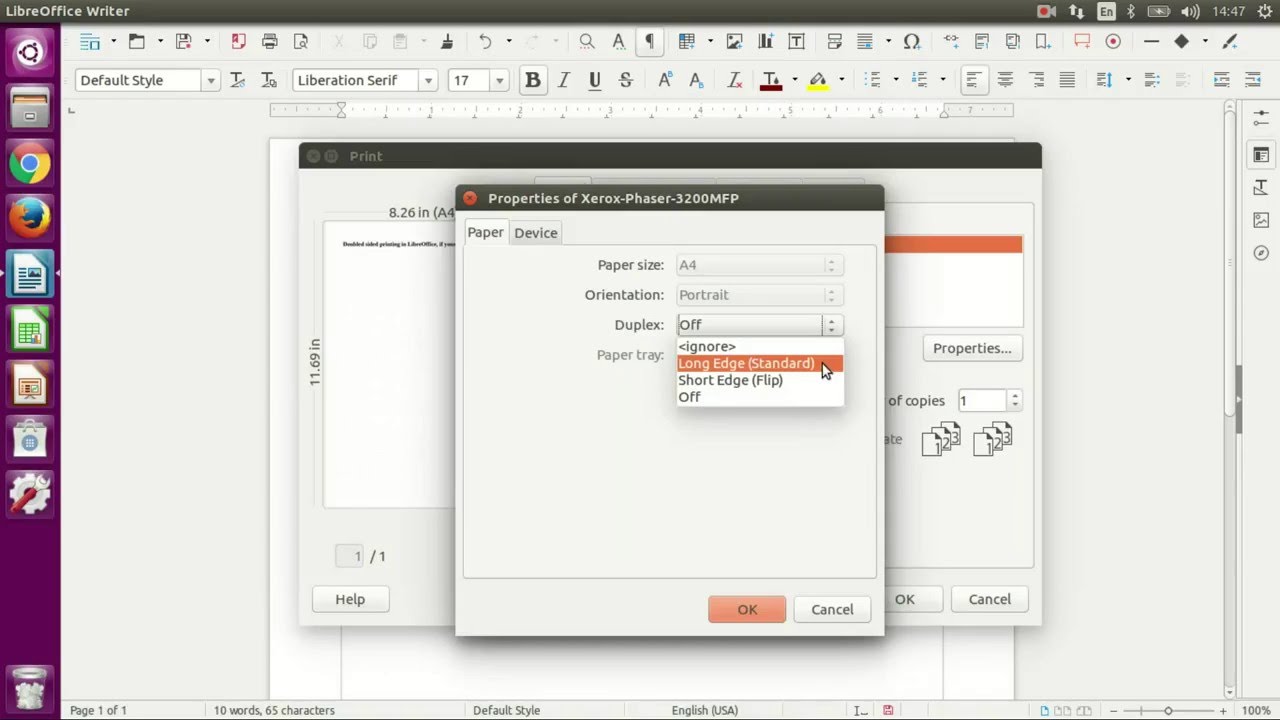Image resolution: width=1280 pixels, height=720 pixels.
Task: Toggle formatting marks (pilcrow)
Action: (650, 41)
